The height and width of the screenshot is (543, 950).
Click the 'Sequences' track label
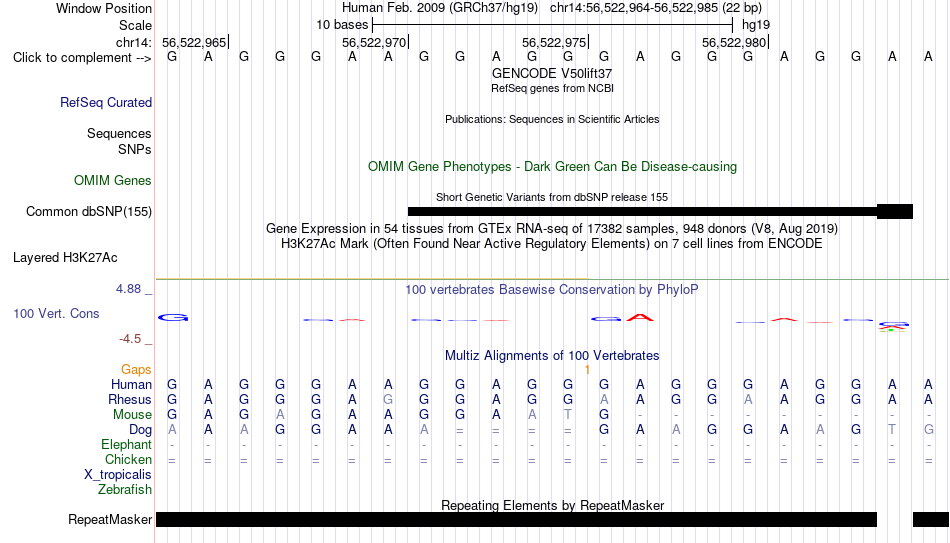[119, 133]
